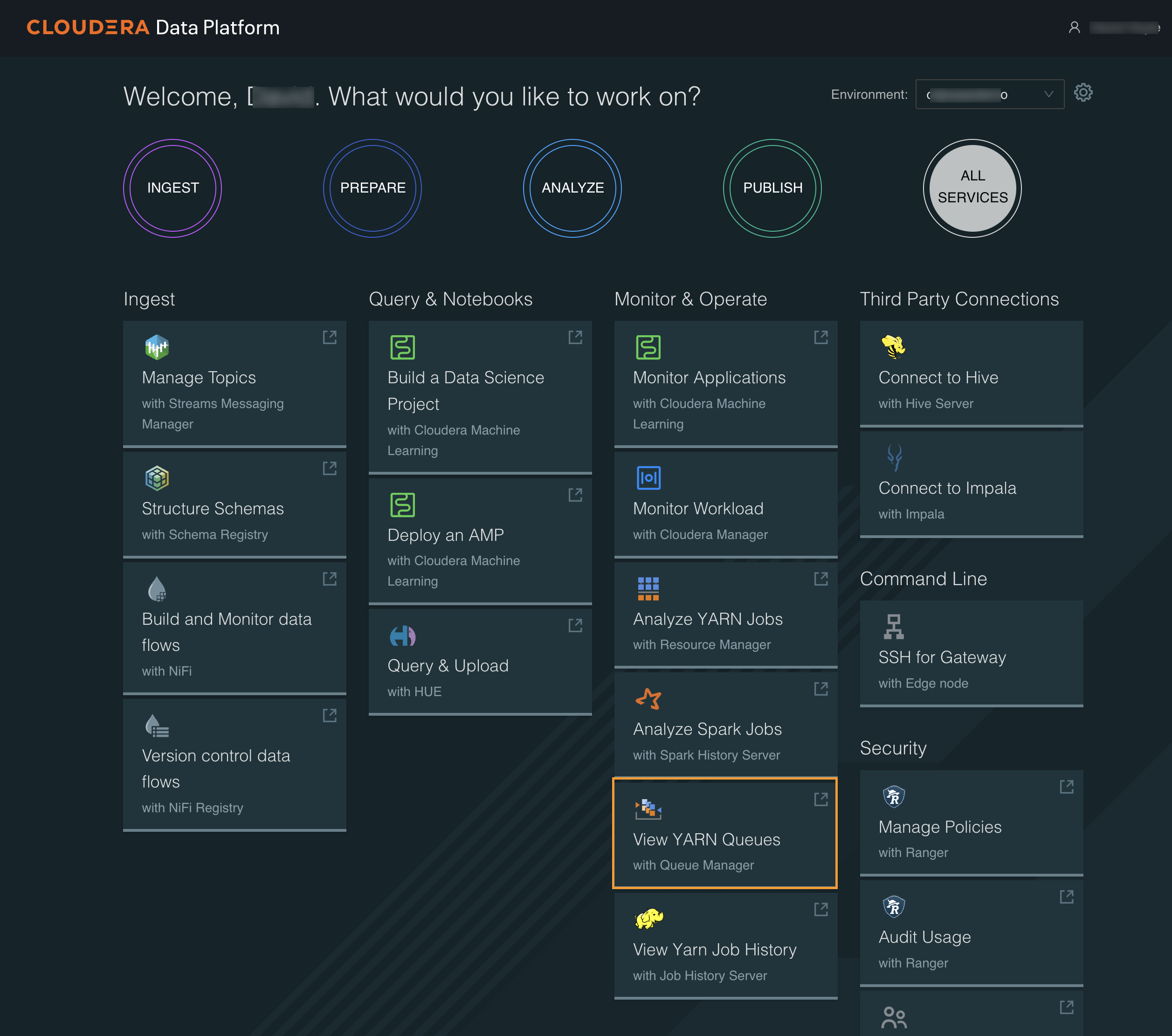
Task: Open Analyze YARN Jobs external link icon
Action: coord(820,579)
